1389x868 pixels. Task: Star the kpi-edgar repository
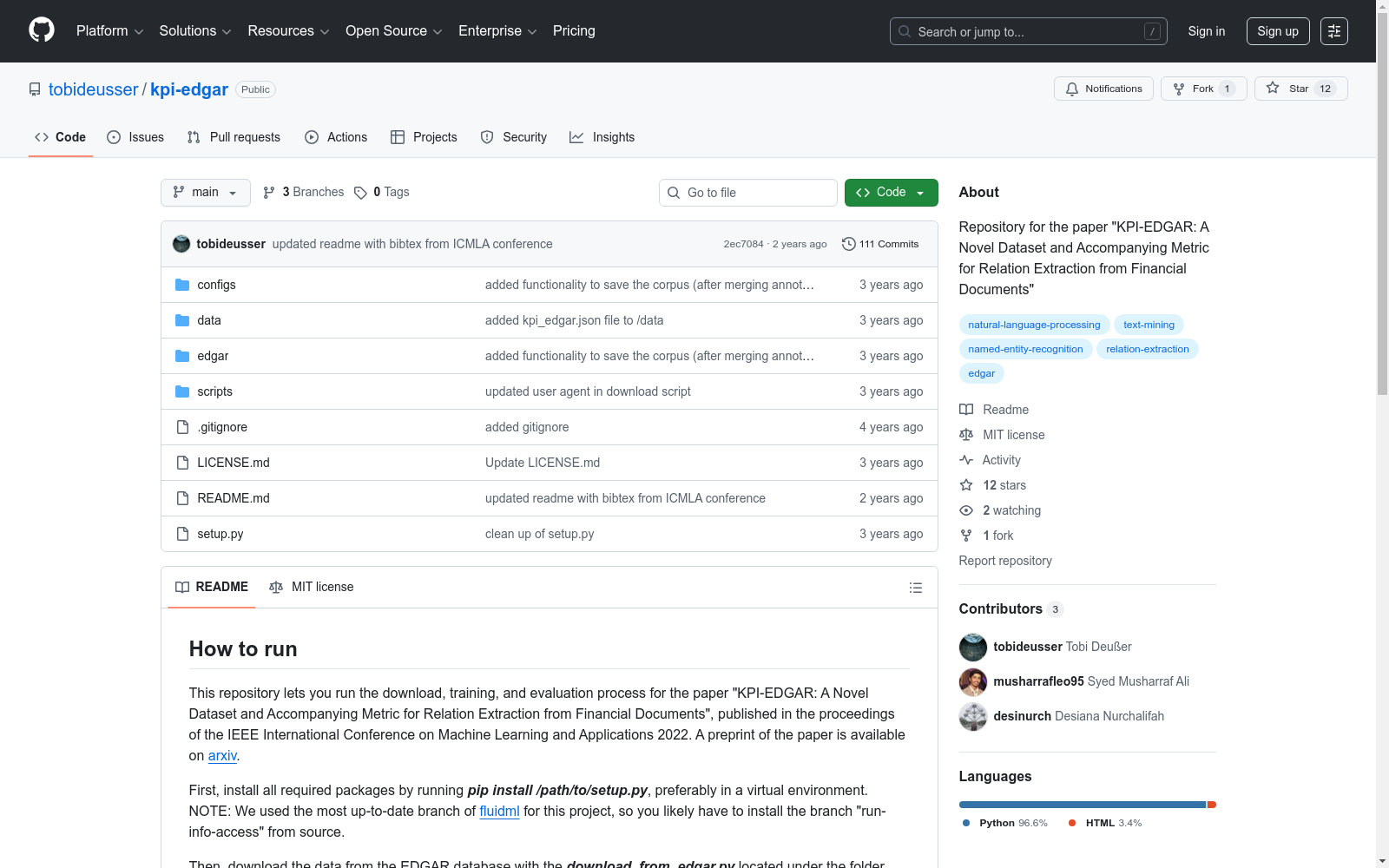(1300, 89)
